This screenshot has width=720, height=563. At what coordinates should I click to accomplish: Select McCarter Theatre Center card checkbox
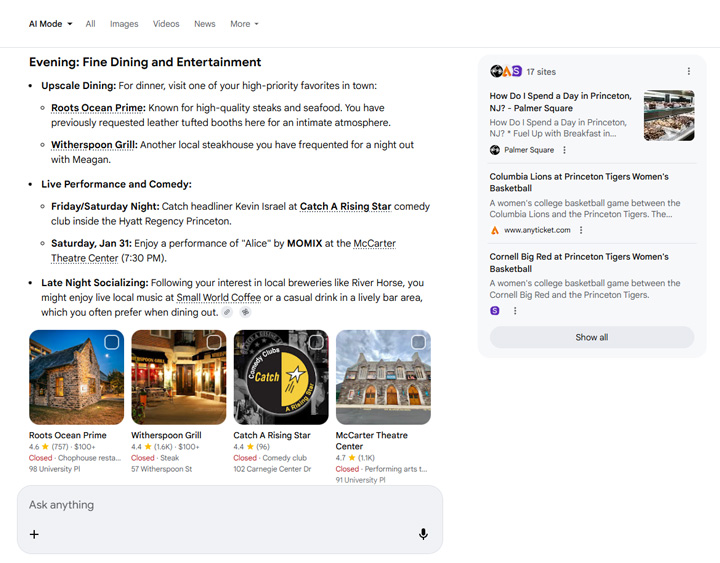418,342
